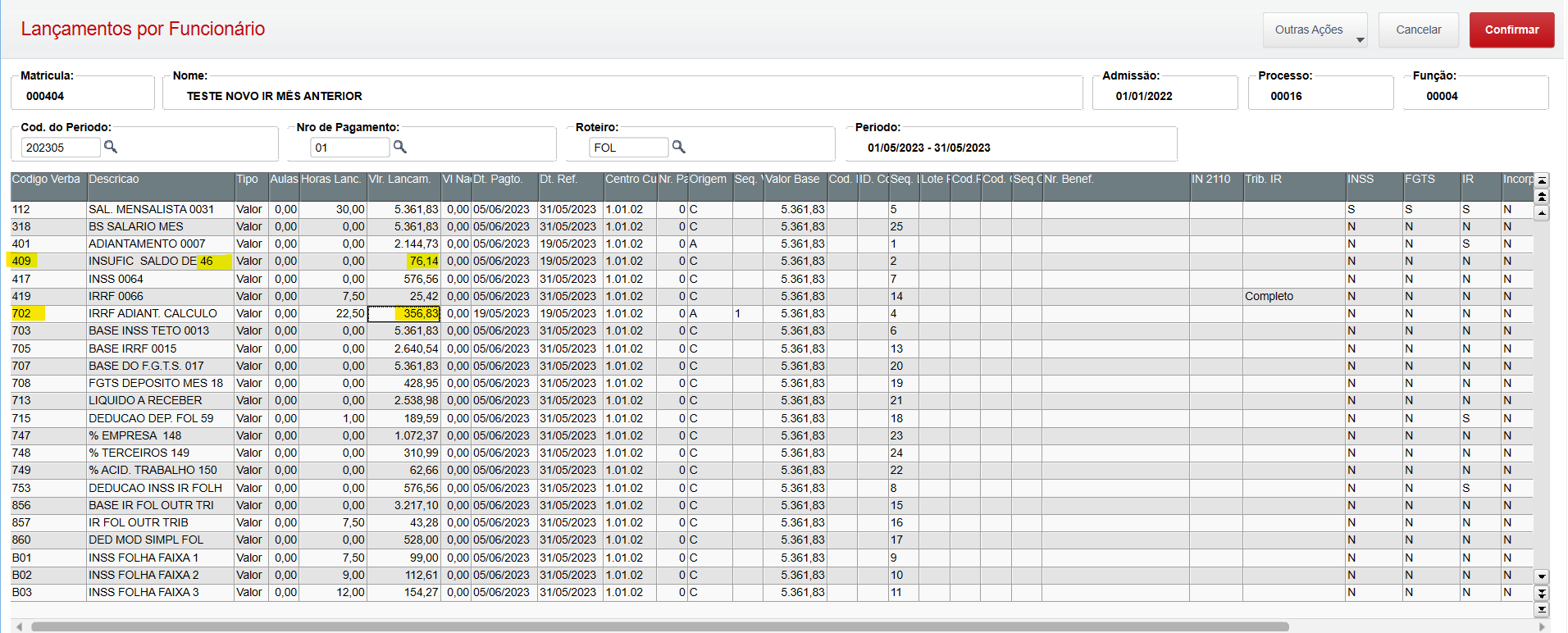Select row SAL. MENSALISTA 0031
The image size is (1568, 633).
click(x=772, y=209)
